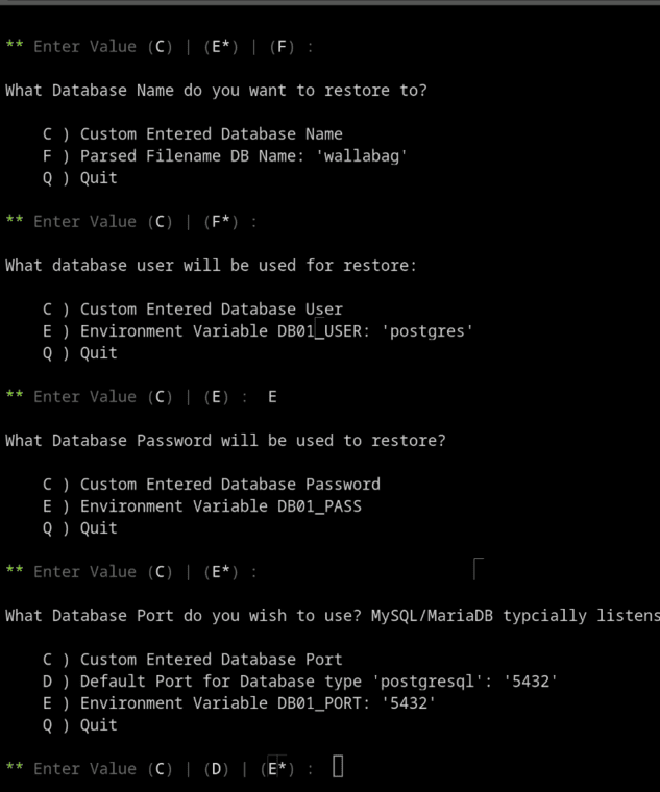
Task: Click Quit option under the Database Name question
Action: [80, 178]
